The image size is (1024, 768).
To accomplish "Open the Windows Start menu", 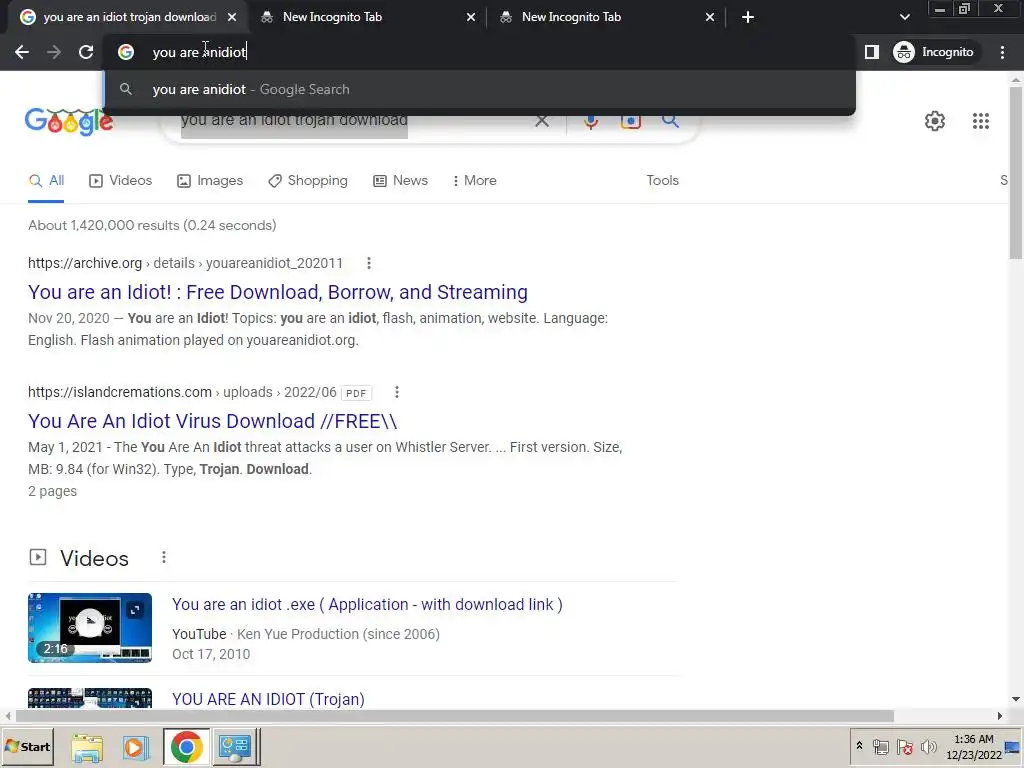I will 27,747.
